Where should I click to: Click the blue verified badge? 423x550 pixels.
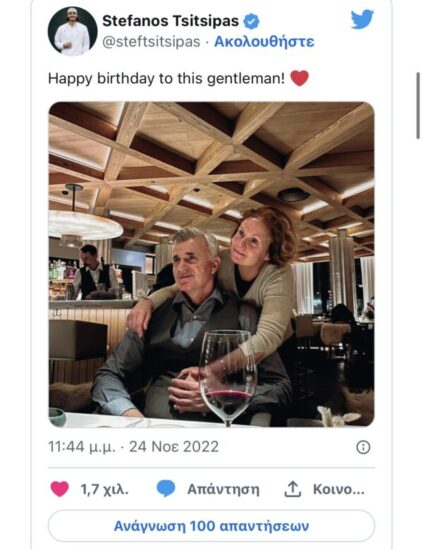251,21
